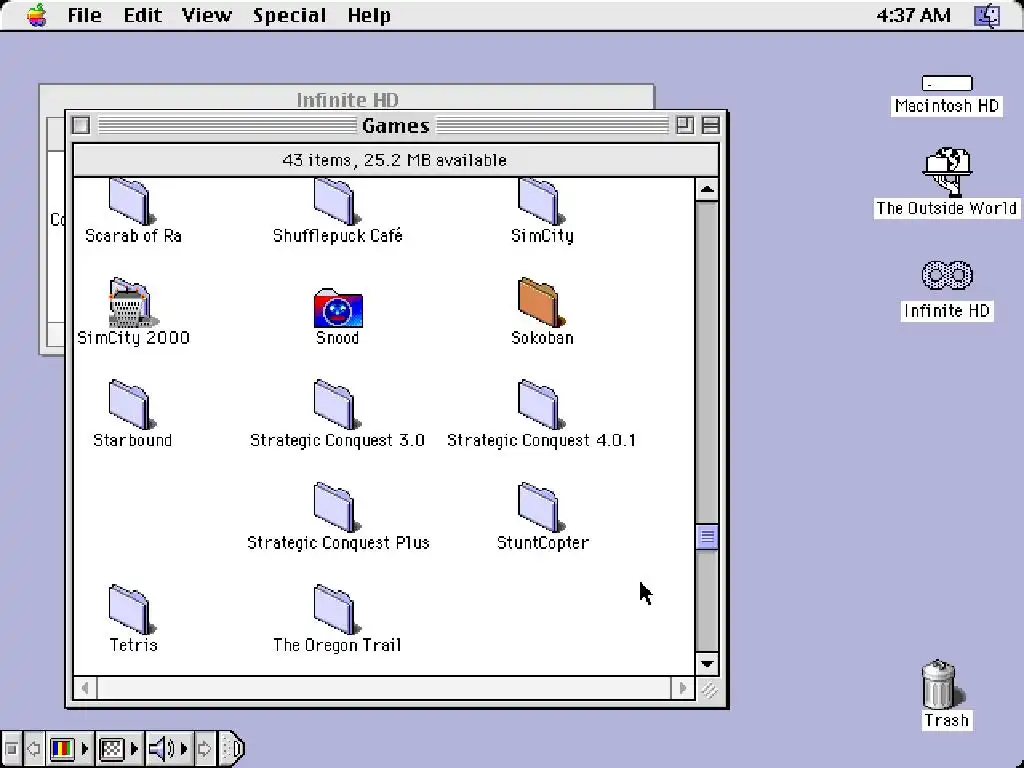The image size is (1024, 768).
Task: Click the Games window title bar
Action: [x=396, y=125]
